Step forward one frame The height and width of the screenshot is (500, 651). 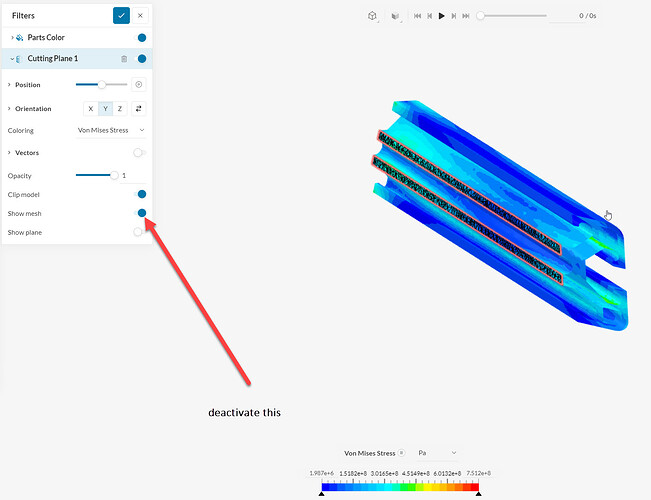454,16
